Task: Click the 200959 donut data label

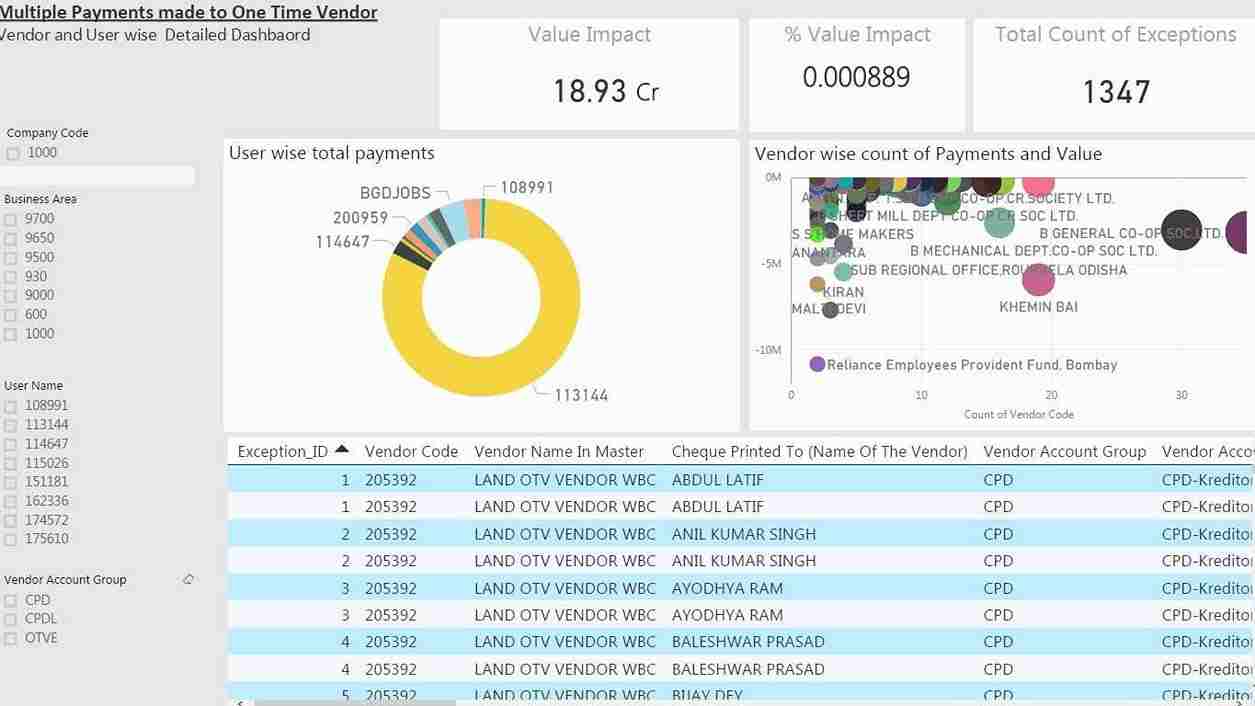Action: point(360,218)
